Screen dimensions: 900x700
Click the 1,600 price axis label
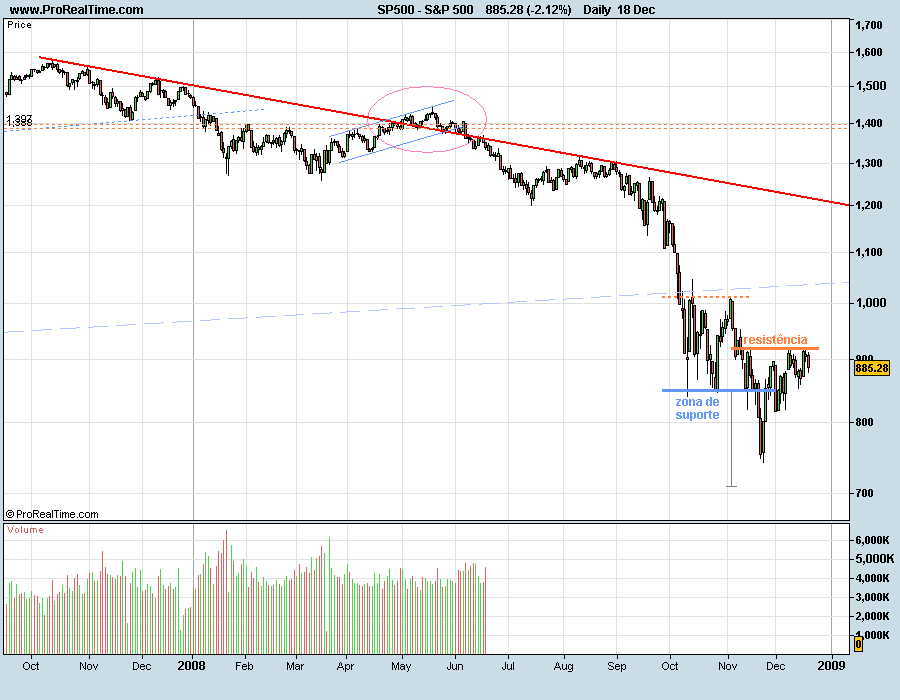click(868, 52)
